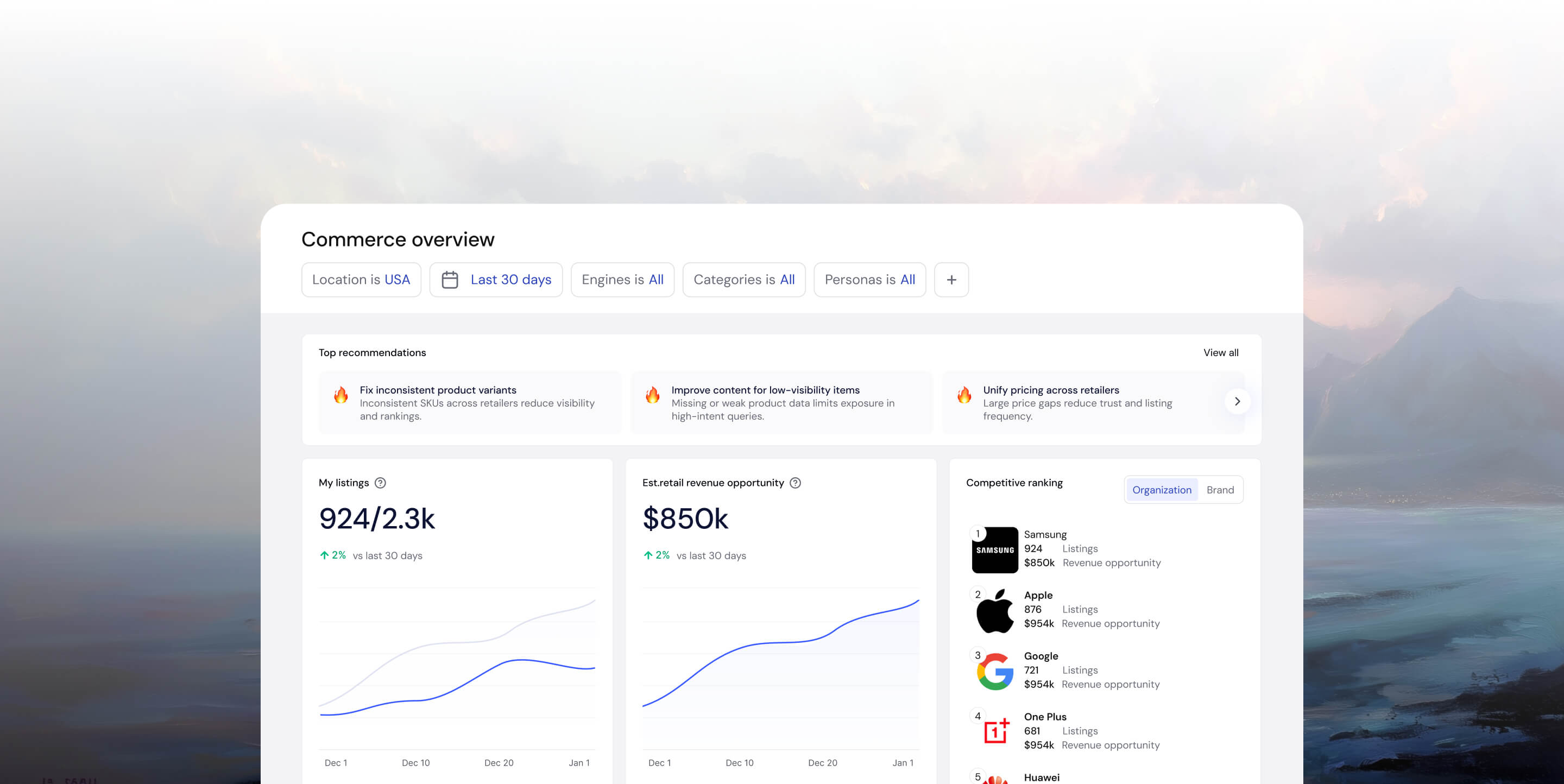Select the Location is USA filter
1564x784 pixels.
pos(361,280)
